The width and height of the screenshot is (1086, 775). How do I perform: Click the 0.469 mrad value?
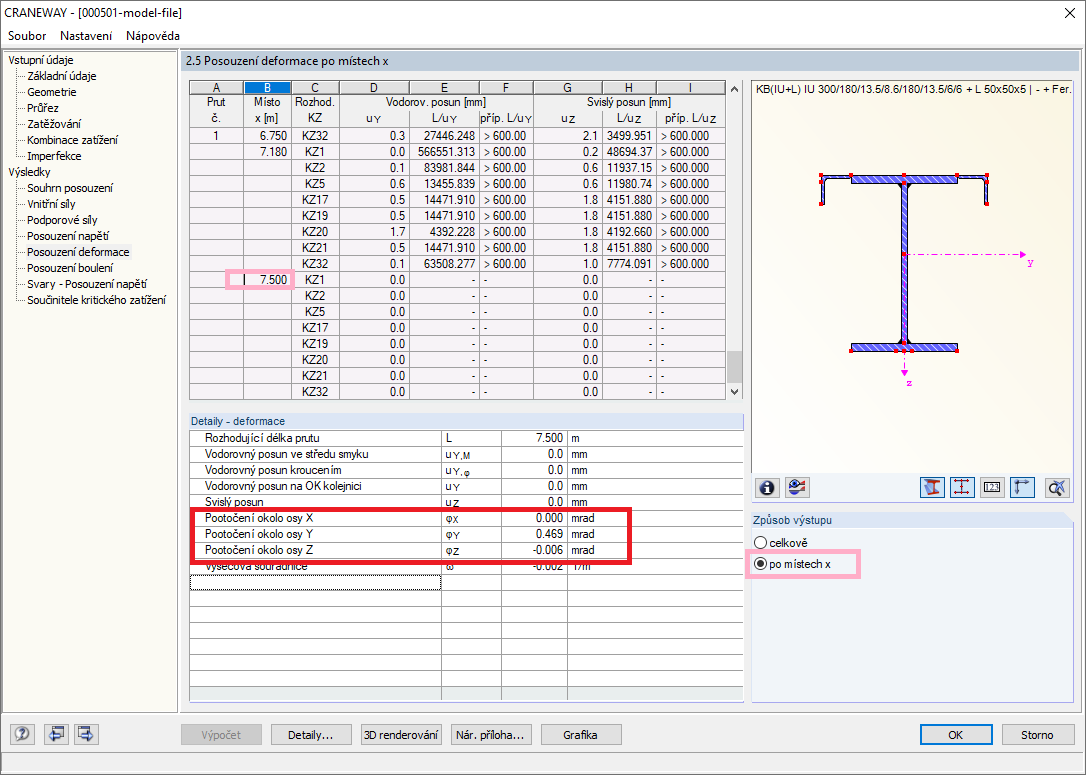click(x=534, y=534)
